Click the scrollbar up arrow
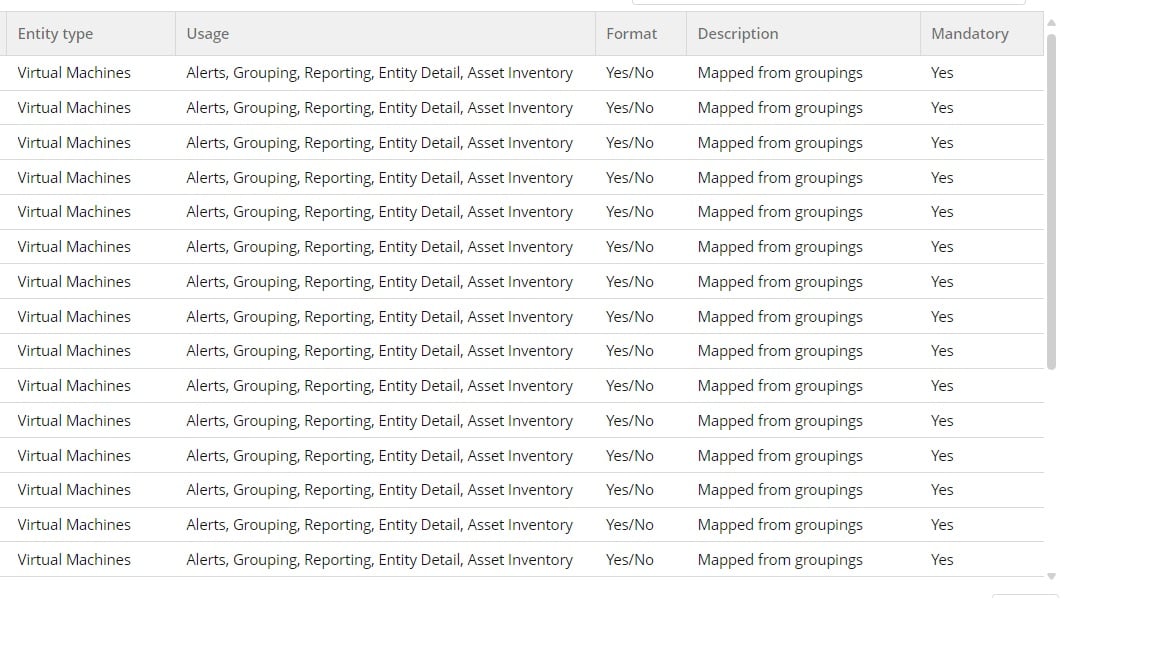The image size is (1152, 648). [x=1051, y=23]
